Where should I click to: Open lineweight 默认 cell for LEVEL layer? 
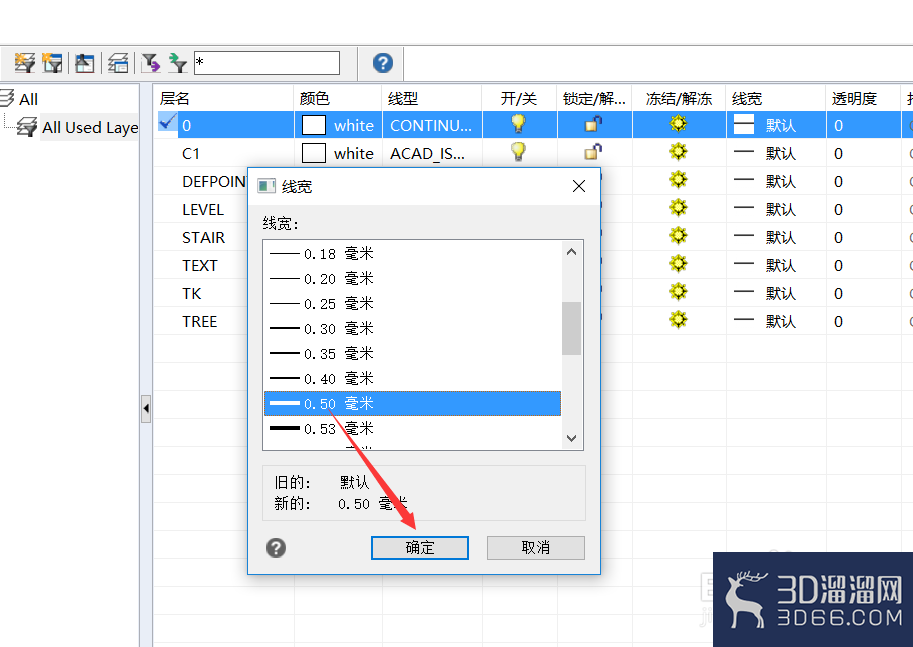pos(776,208)
